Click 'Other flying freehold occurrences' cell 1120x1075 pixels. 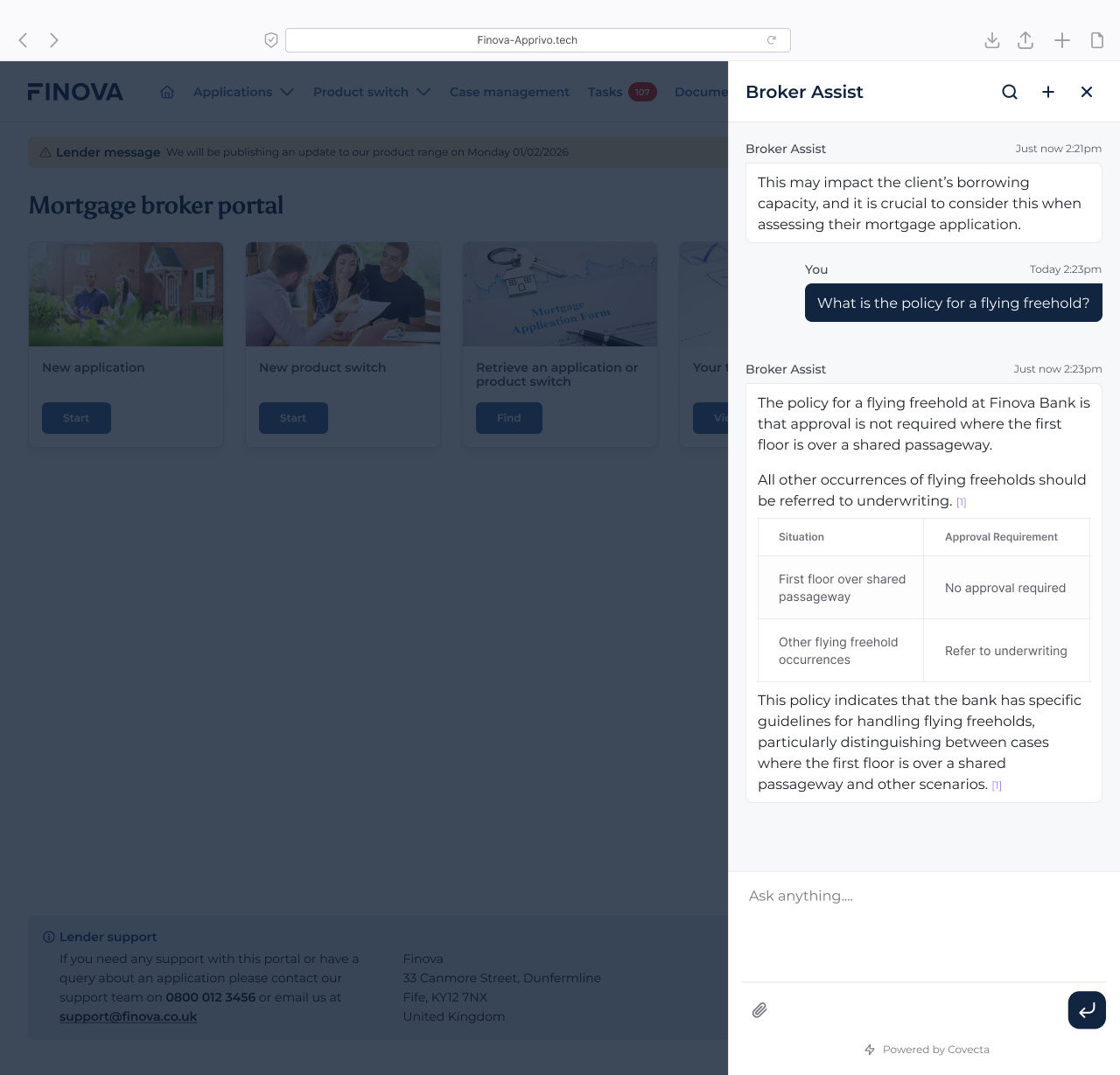click(x=841, y=651)
